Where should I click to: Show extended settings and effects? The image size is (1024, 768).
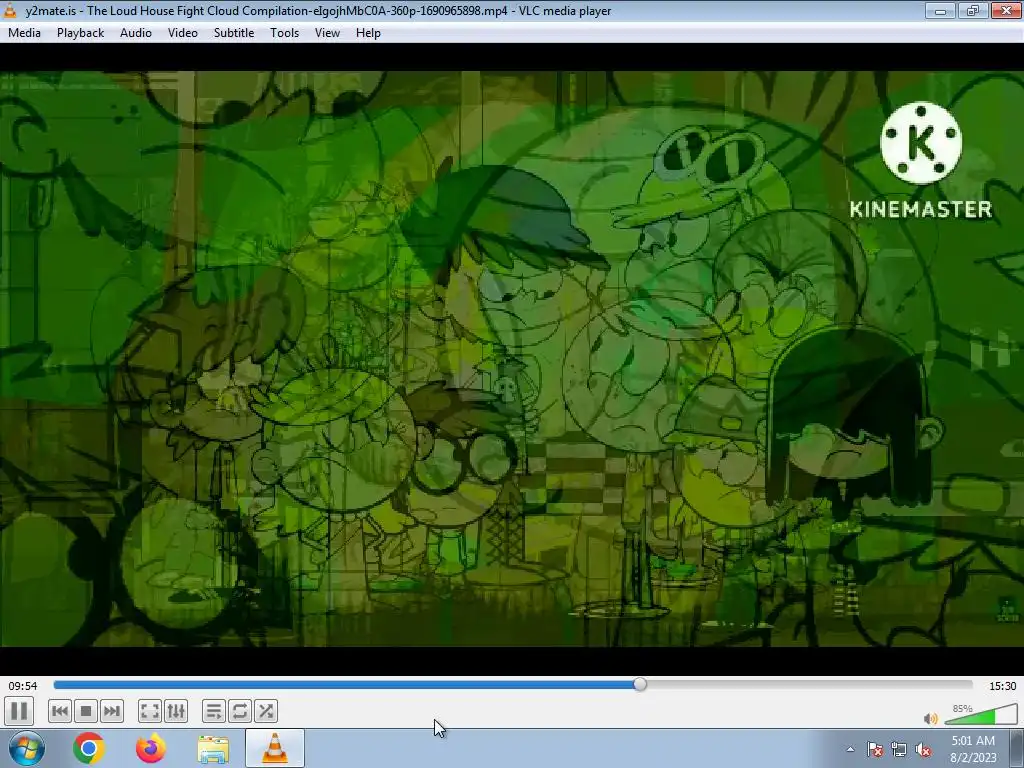pos(176,711)
